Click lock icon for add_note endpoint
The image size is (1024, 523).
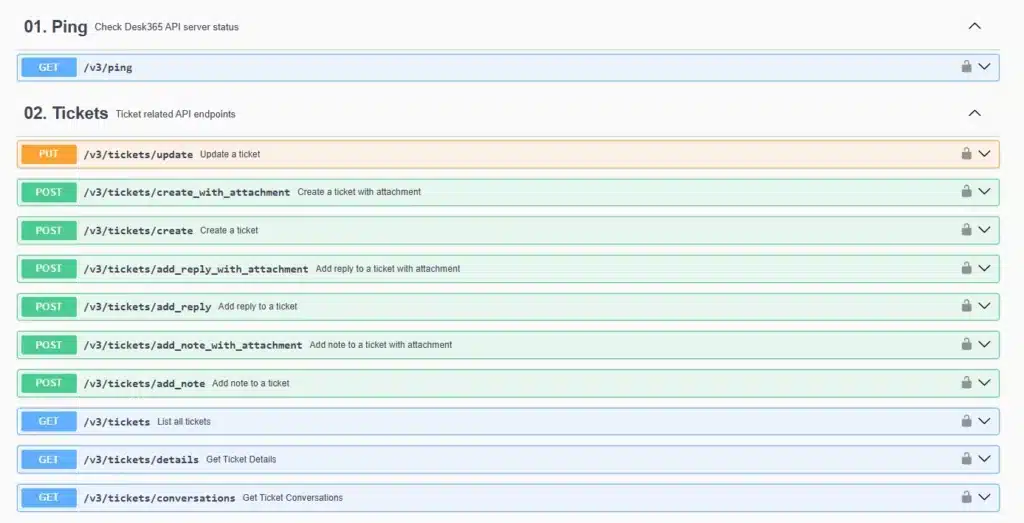(966, 383)
